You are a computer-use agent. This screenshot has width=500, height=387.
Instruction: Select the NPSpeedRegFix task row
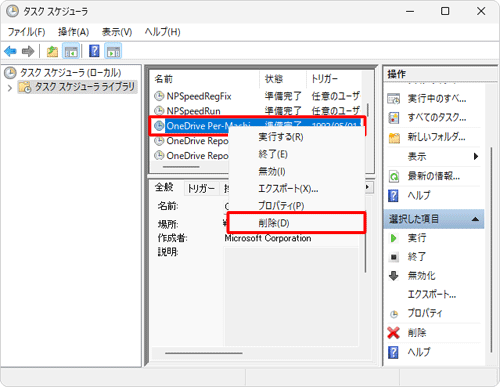257,96
